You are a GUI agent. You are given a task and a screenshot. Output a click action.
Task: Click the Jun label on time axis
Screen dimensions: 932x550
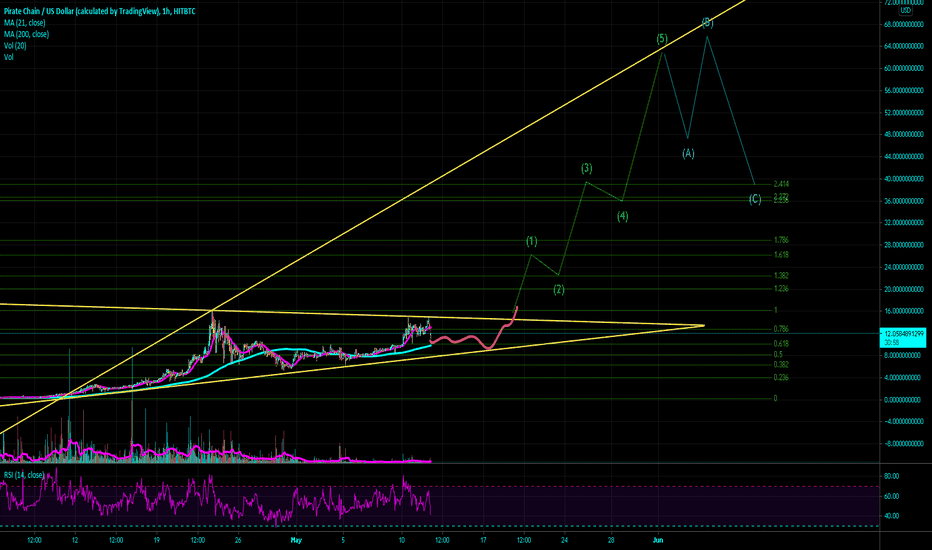658,540
